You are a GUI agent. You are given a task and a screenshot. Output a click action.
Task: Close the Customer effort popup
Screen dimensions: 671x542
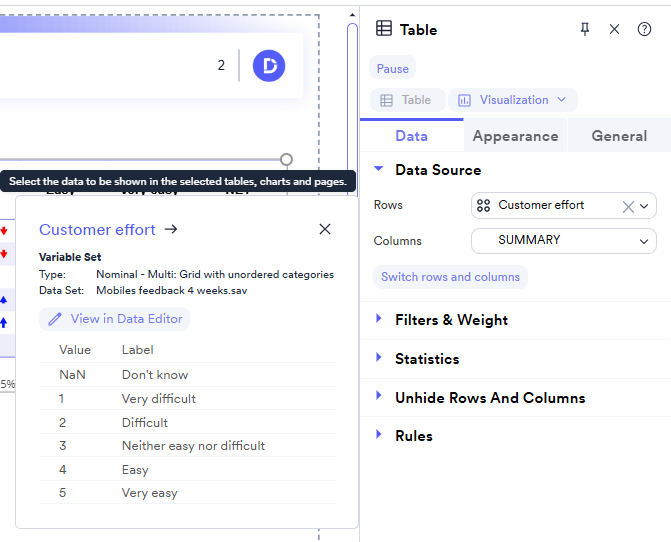click(325, 229)
